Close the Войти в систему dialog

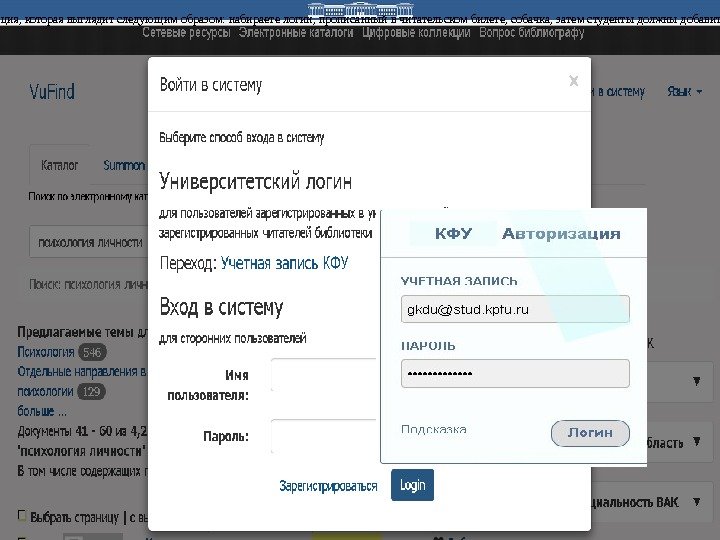click(x=573, y=81)
